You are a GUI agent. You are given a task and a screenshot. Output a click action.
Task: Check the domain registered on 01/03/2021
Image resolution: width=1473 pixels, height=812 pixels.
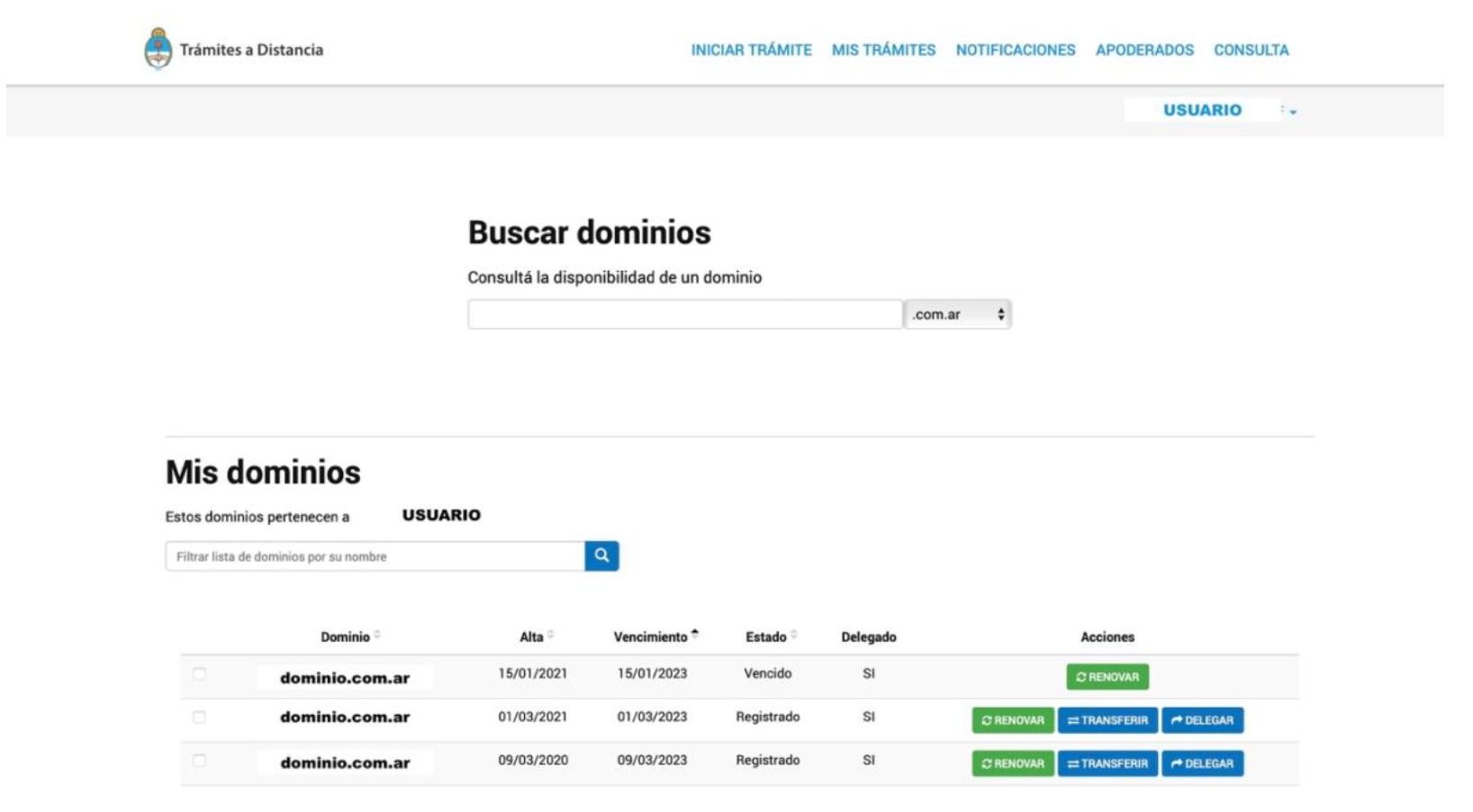[199, 717]
